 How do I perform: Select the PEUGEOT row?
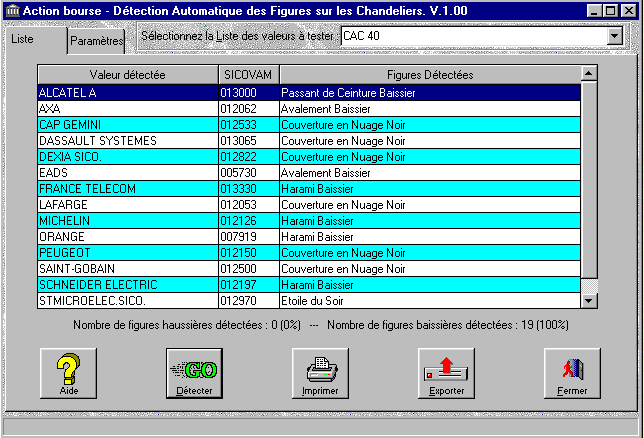tap(309, 253)
